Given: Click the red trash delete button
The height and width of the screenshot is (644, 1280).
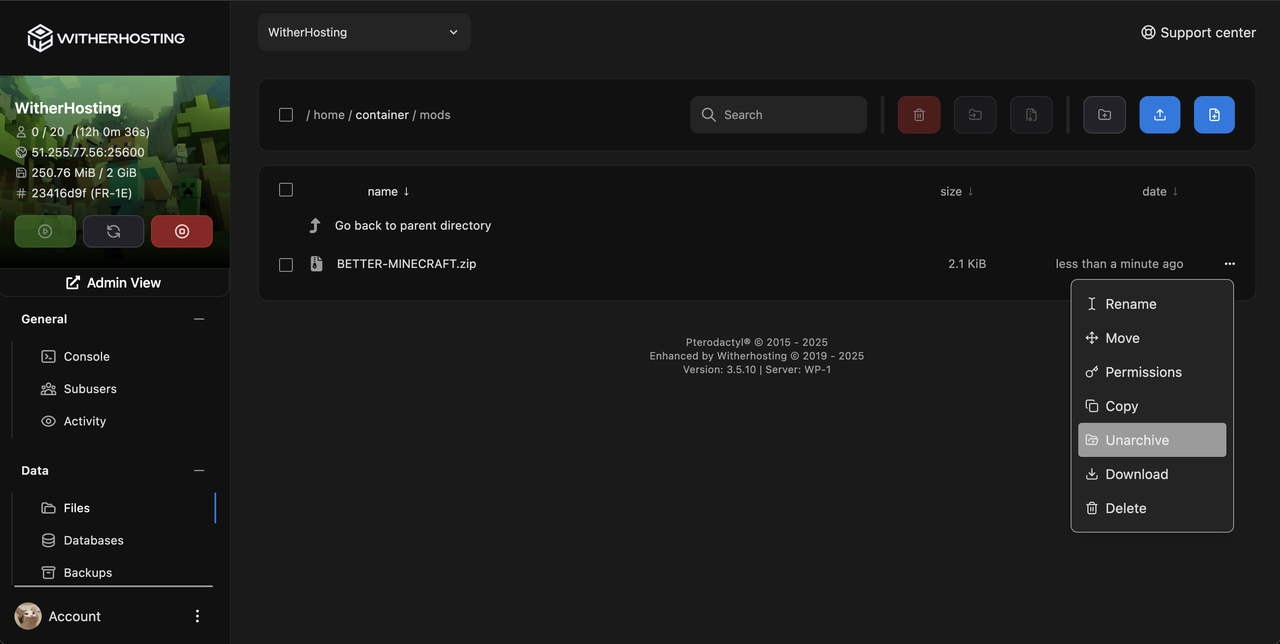Looking at the screenshot, I should [919, 115].
